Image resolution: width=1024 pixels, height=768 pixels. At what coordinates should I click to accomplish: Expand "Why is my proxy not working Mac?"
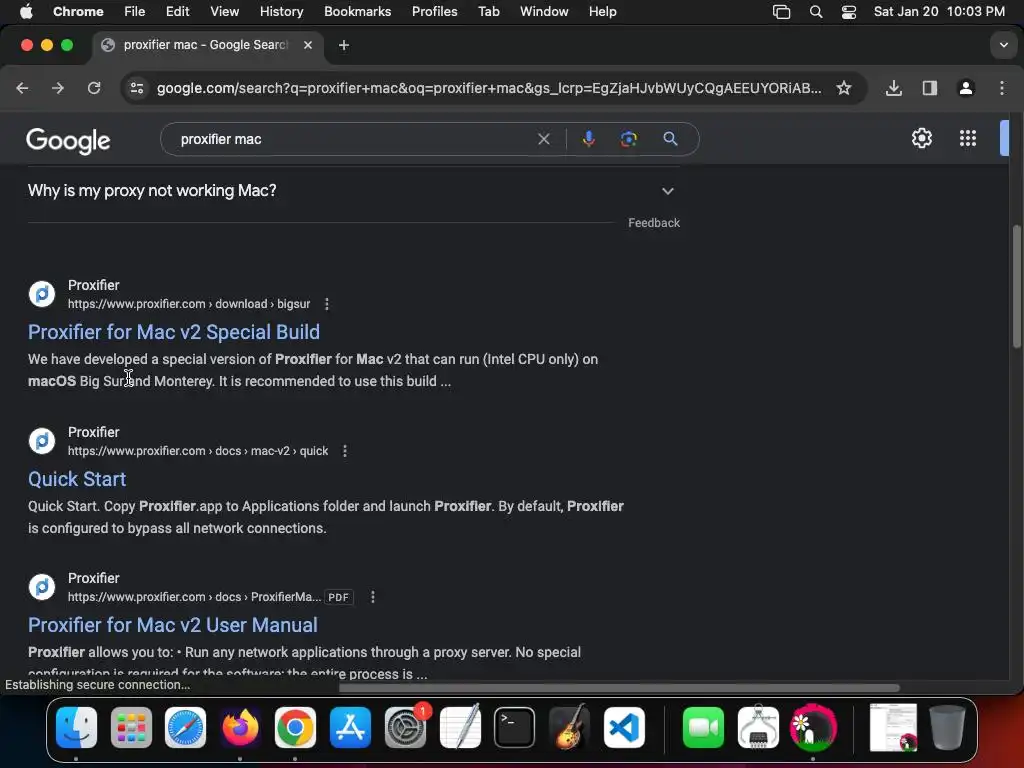point(353,191)
